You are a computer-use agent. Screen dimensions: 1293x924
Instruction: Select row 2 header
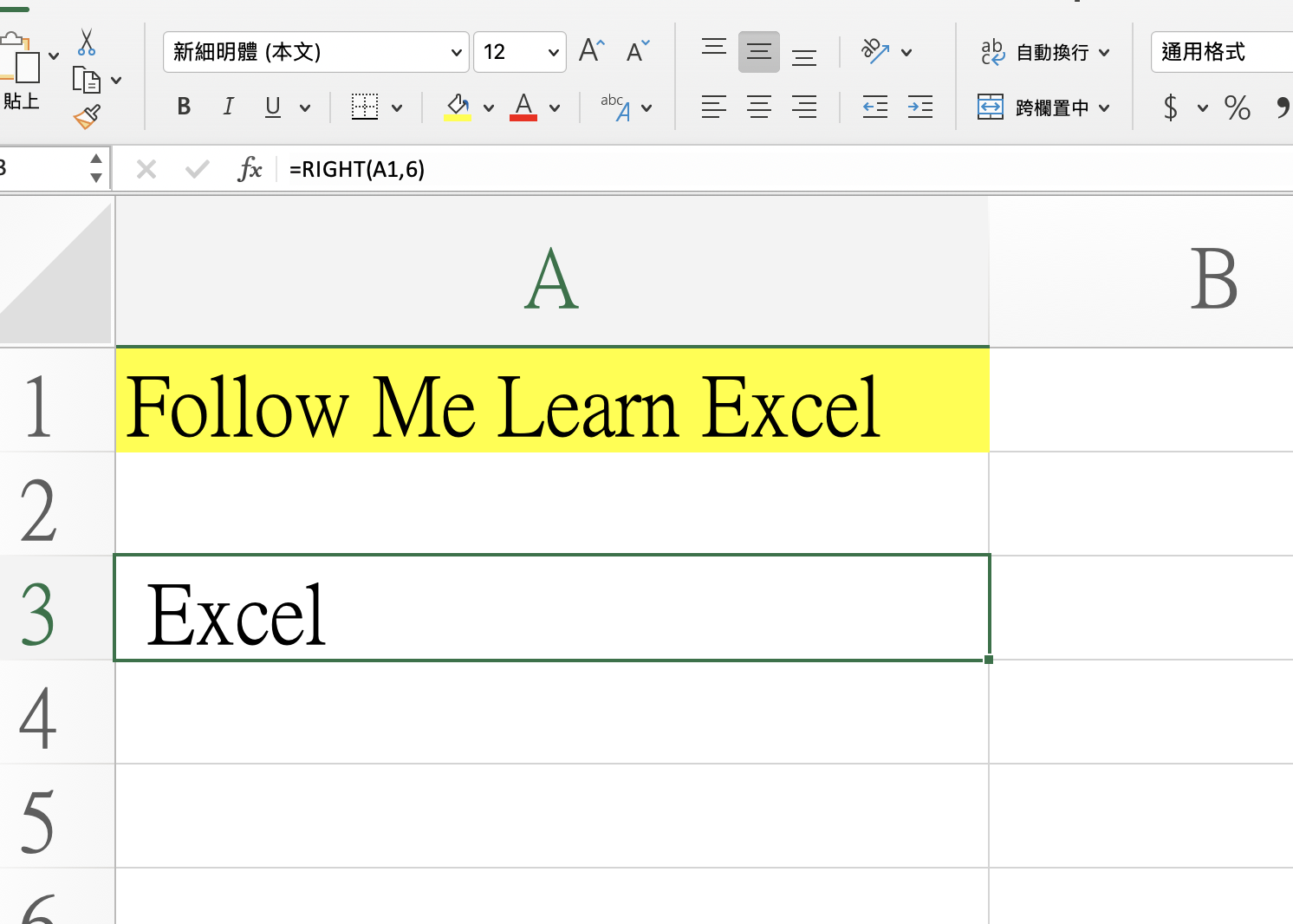coord(57,504)
